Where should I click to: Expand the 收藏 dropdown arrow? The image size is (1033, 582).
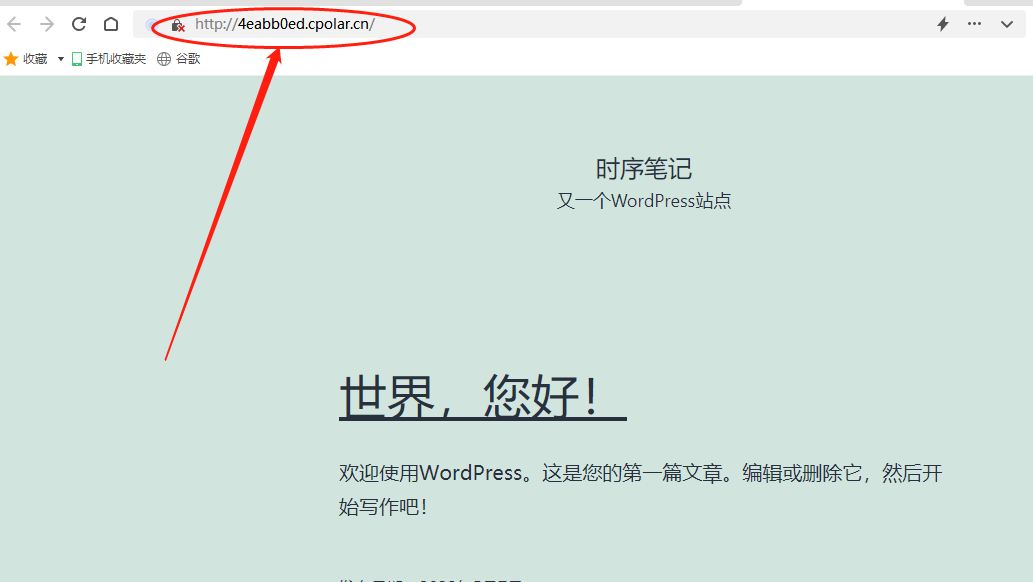click(61, 59)
